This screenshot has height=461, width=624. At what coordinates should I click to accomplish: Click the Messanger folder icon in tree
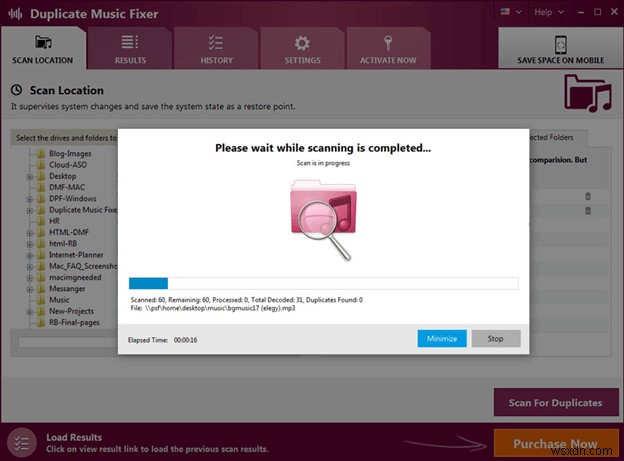coord(41,289)
